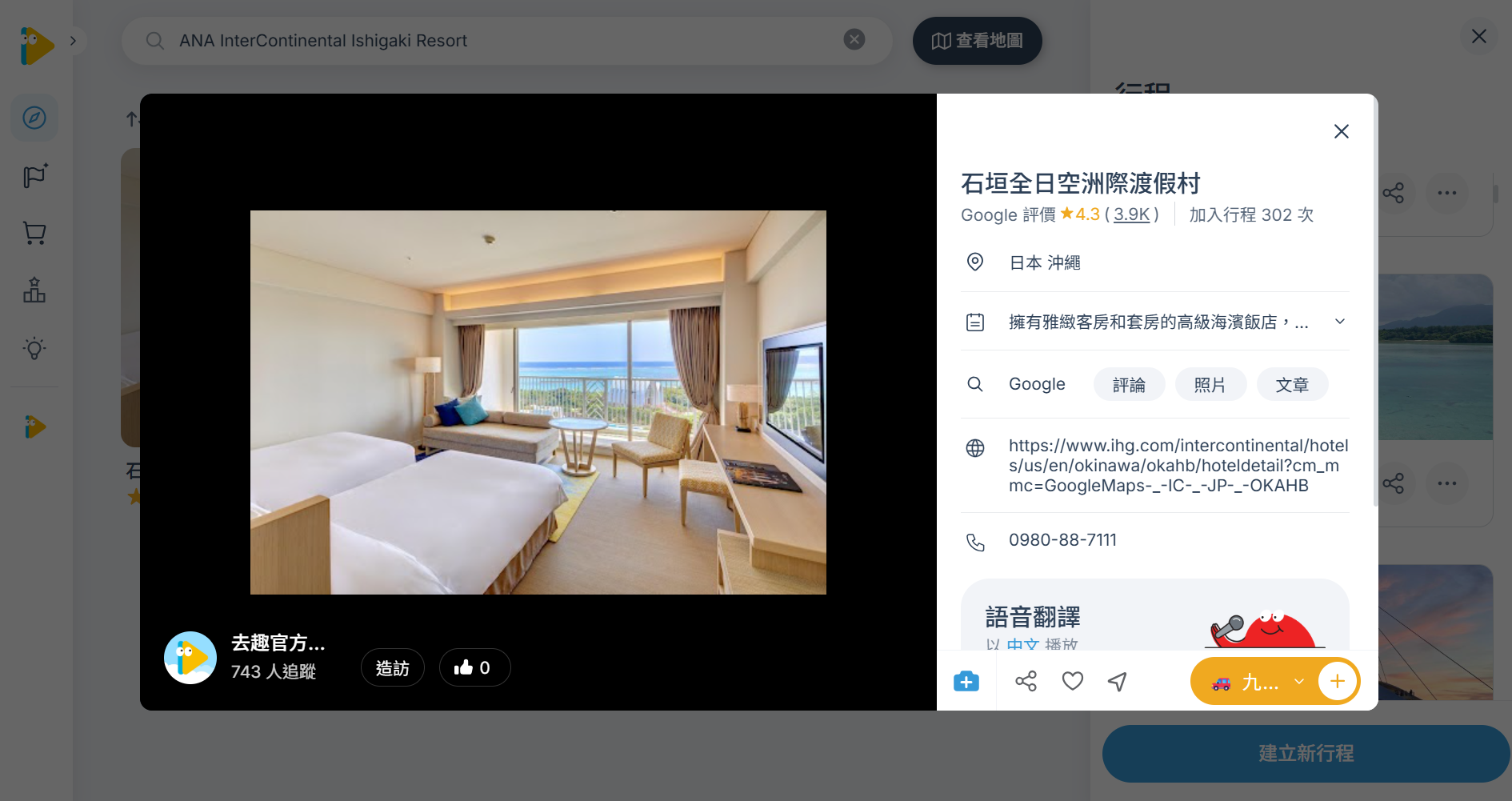1512x801 pixels.
Task: Open the 3.9K Google reviews link
Action: pos(1131,214)
